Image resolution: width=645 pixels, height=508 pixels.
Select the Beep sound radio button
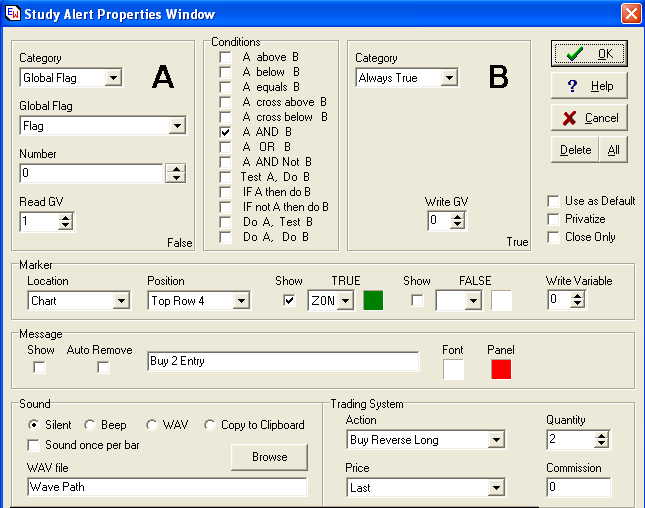90,425
